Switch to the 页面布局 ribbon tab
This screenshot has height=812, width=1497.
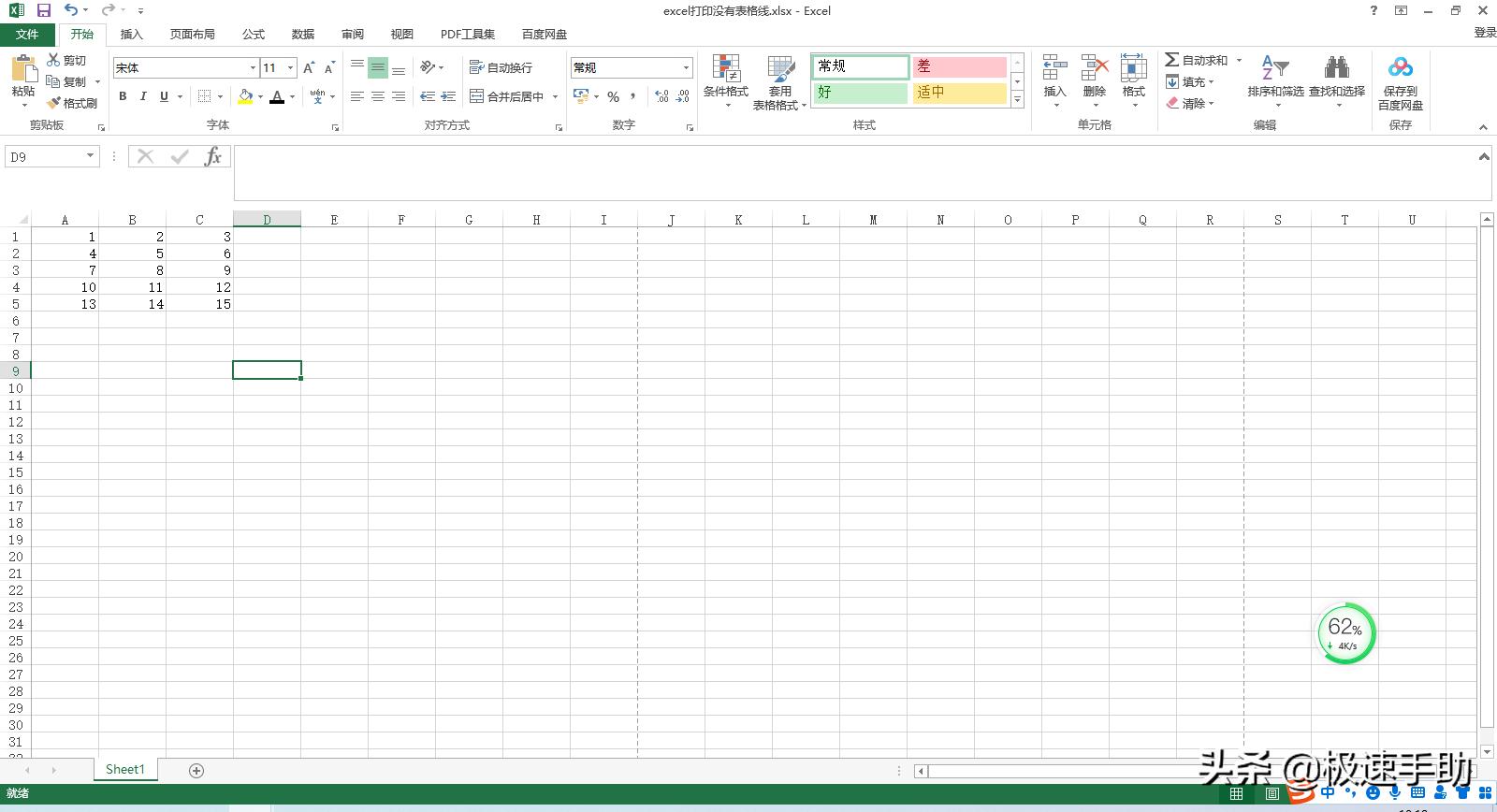(x=192, y=34)
